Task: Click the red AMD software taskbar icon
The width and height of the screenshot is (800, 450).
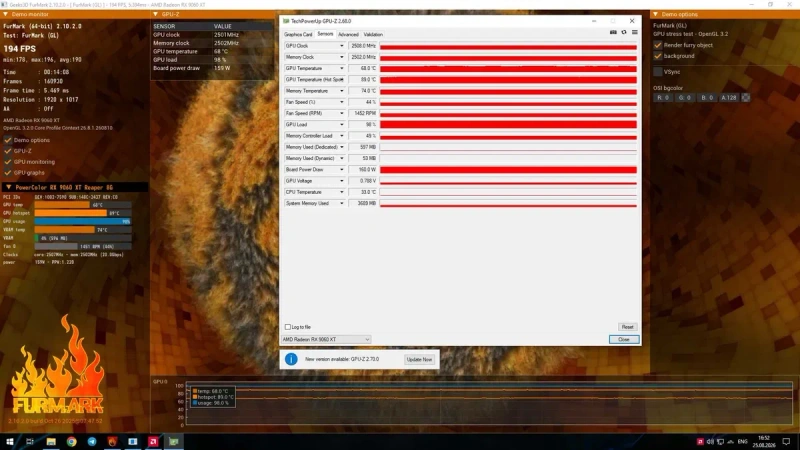Action: click(153, 442)
